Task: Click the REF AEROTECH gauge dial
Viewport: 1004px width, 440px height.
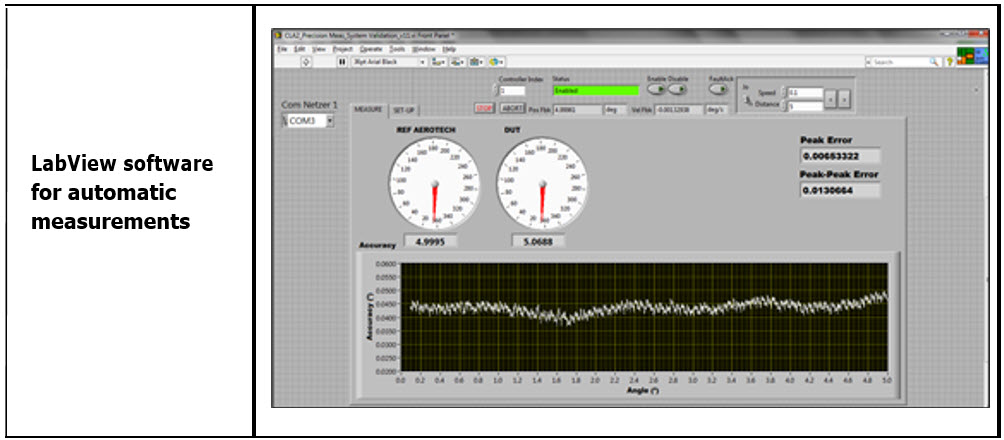Action: pos(434,183)
